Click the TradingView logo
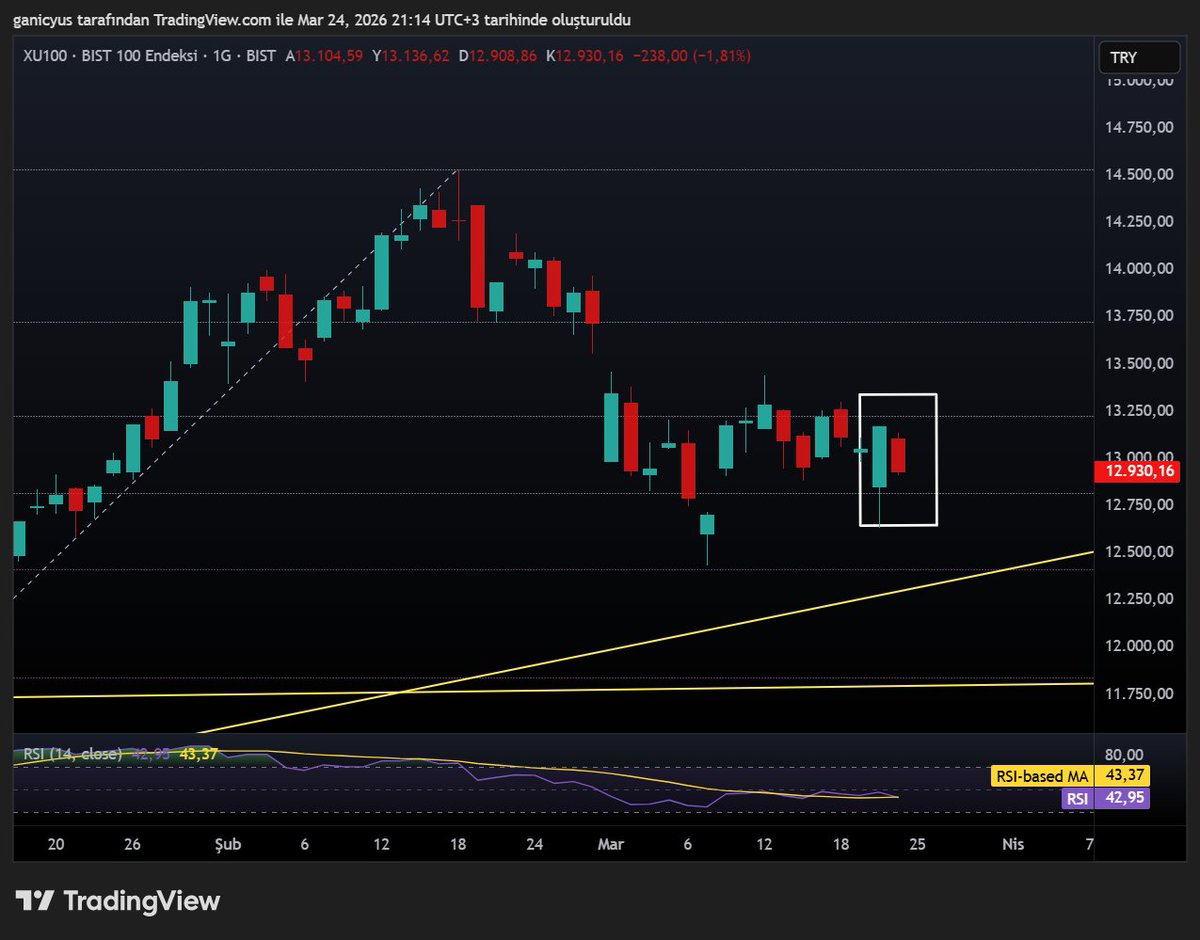1200x940 pixels. 117,900
